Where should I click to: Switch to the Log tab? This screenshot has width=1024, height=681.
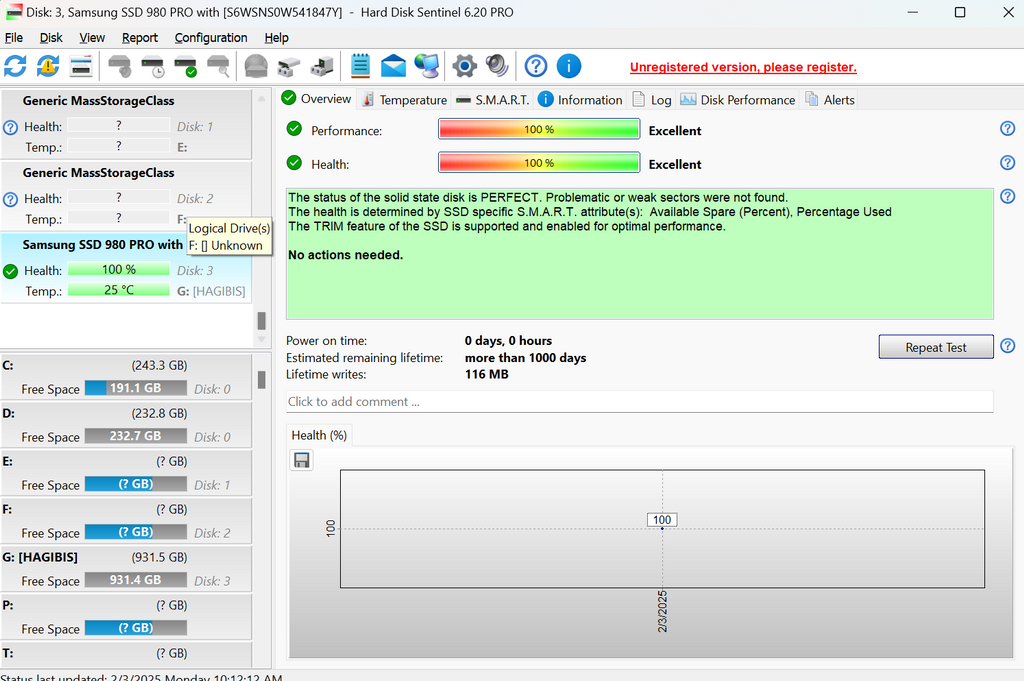[652, 100]
